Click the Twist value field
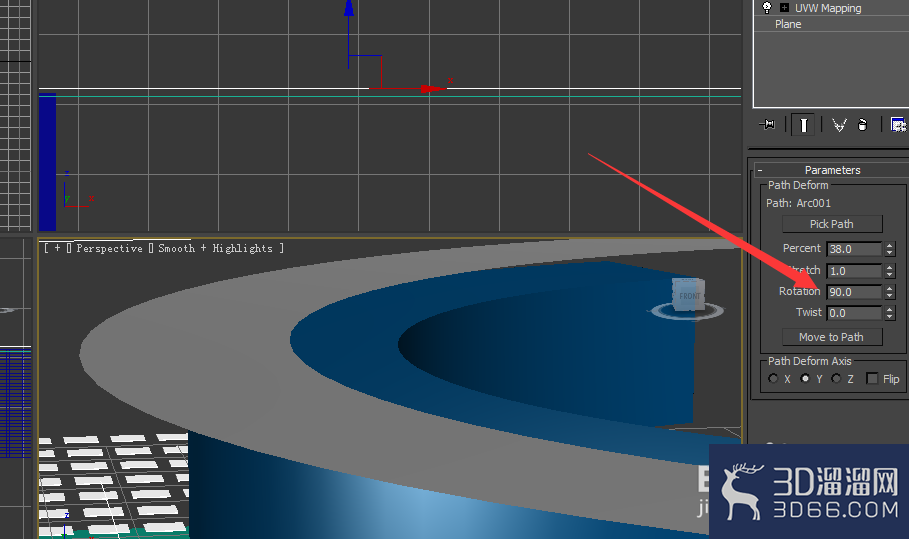The image size is (909, 539). [x=854, y=313]
